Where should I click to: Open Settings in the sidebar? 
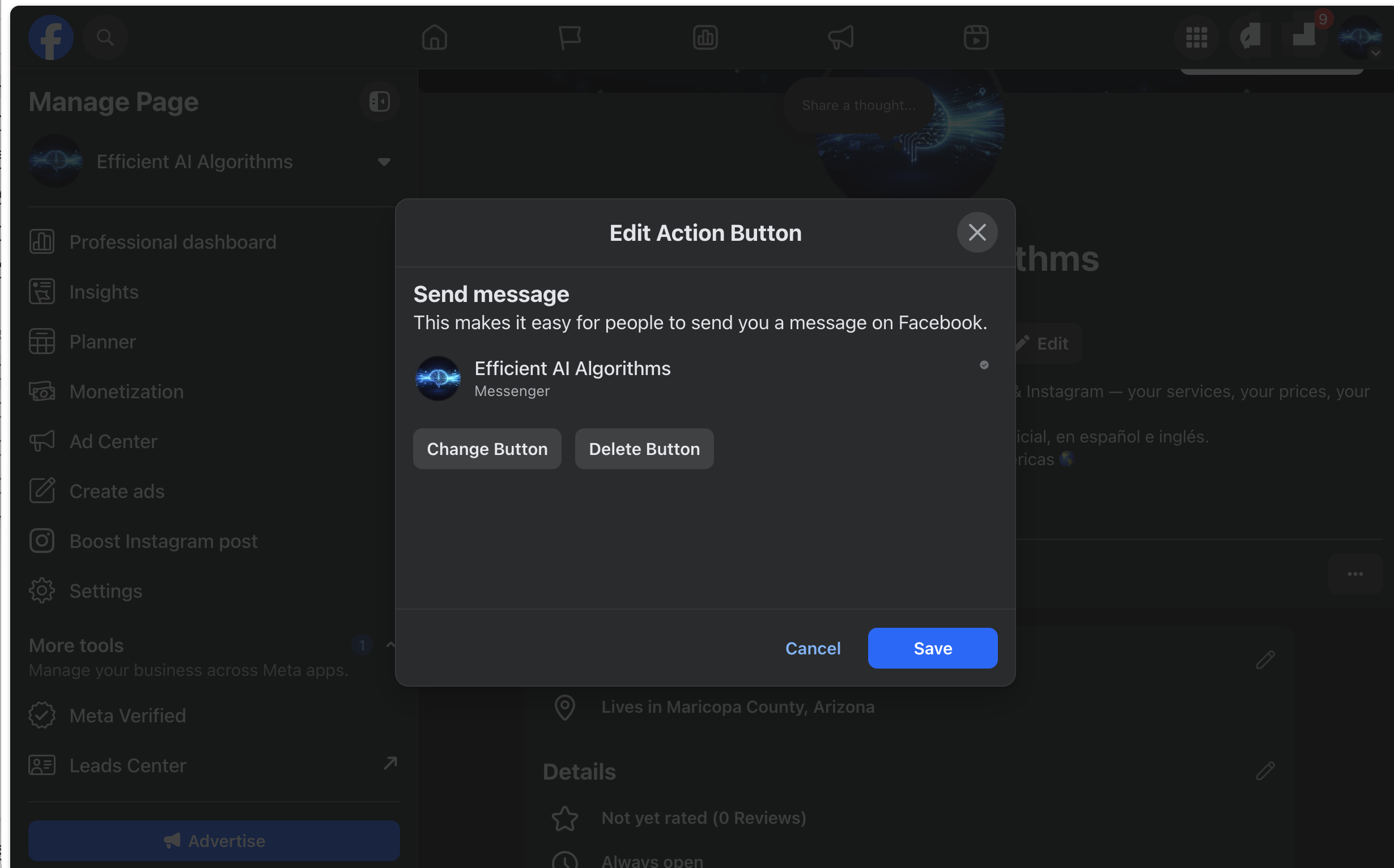click(214, 592)
